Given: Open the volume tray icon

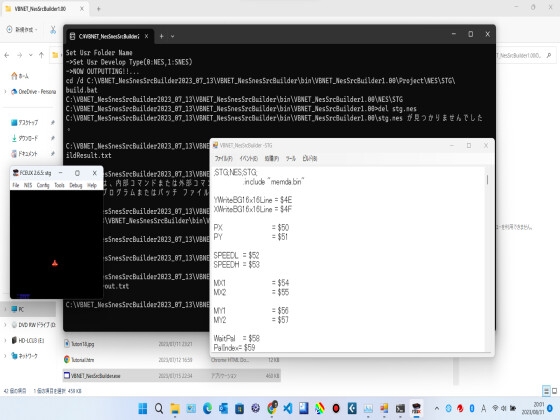Looking at the screenshot, I should tap(504, 408).
